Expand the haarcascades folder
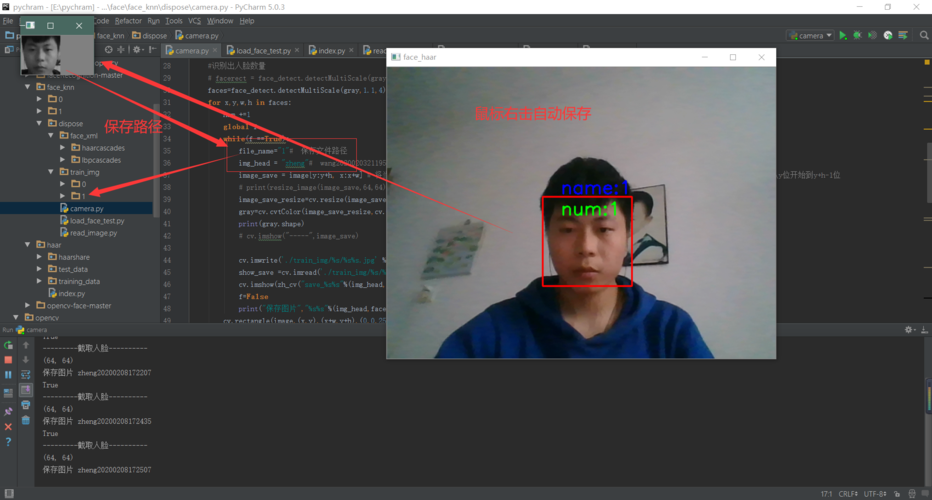This screenshot has width=932, height=500. (62, 148)
